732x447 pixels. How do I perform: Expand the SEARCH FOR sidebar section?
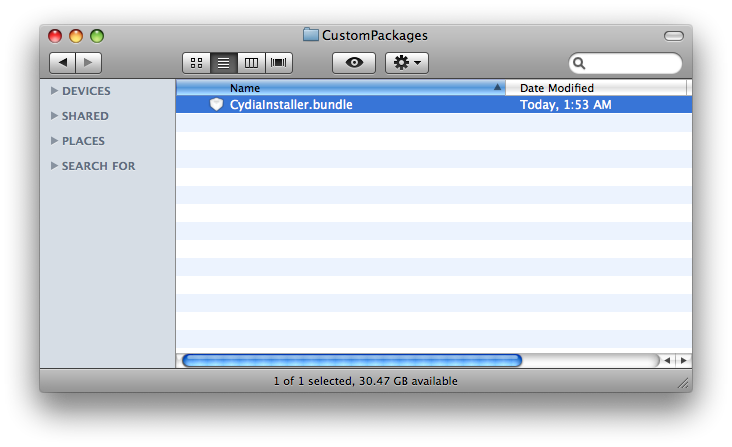[x=54, y=166]
